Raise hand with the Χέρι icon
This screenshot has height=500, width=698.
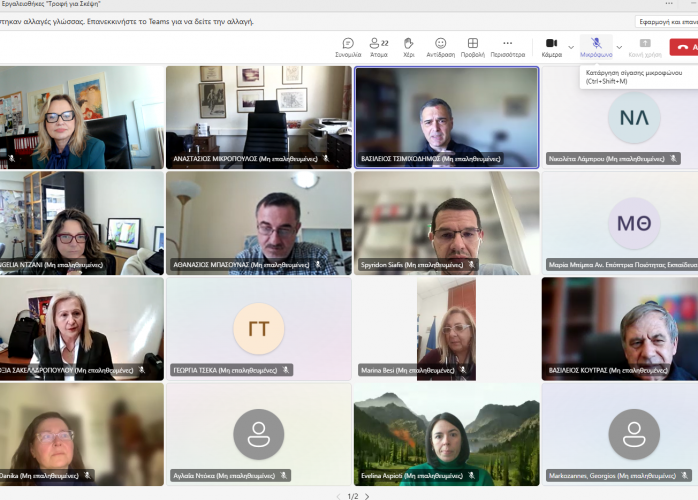tap(408, 47)
